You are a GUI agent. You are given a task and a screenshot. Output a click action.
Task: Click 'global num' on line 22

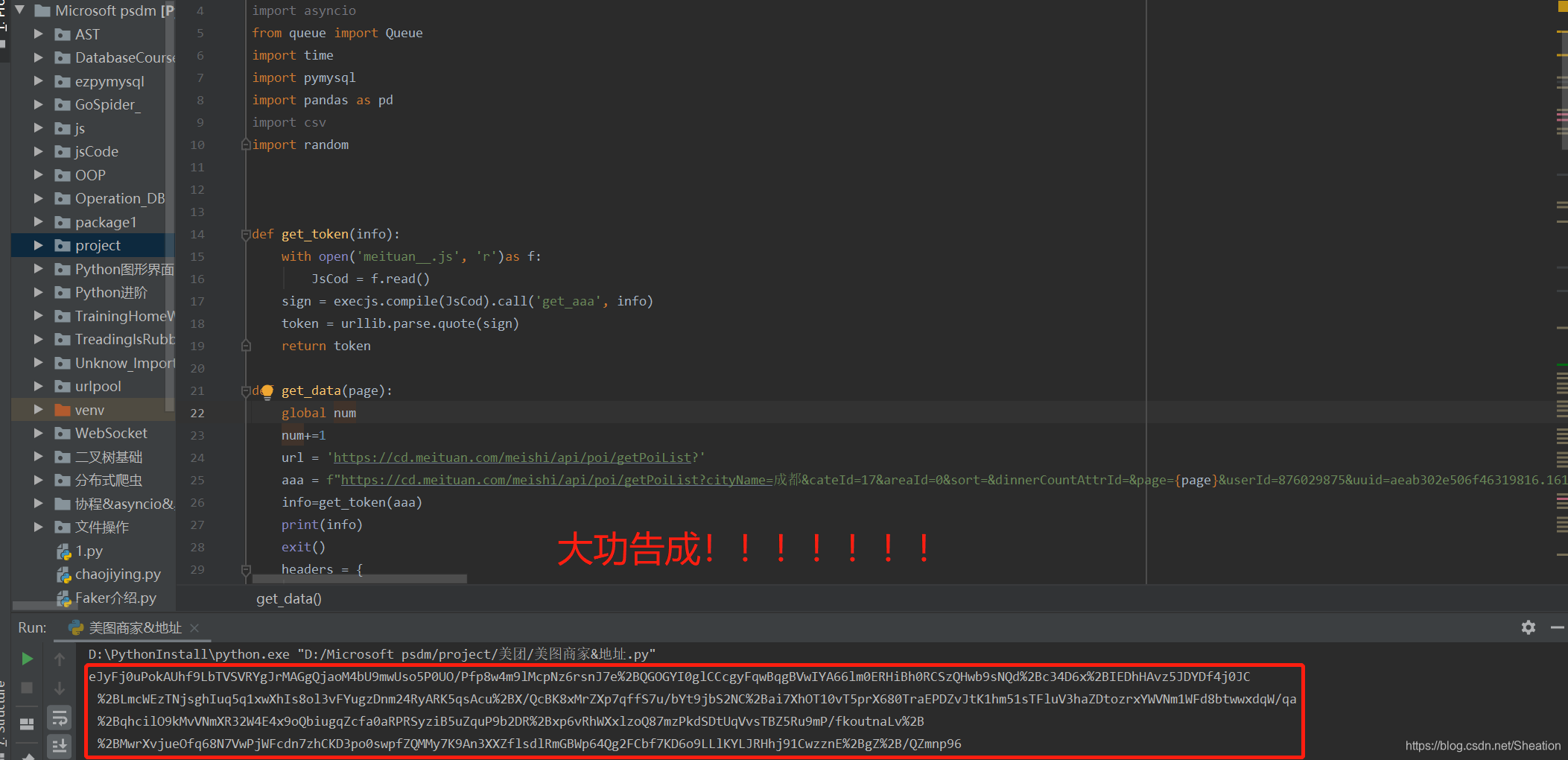pos(319,413)
